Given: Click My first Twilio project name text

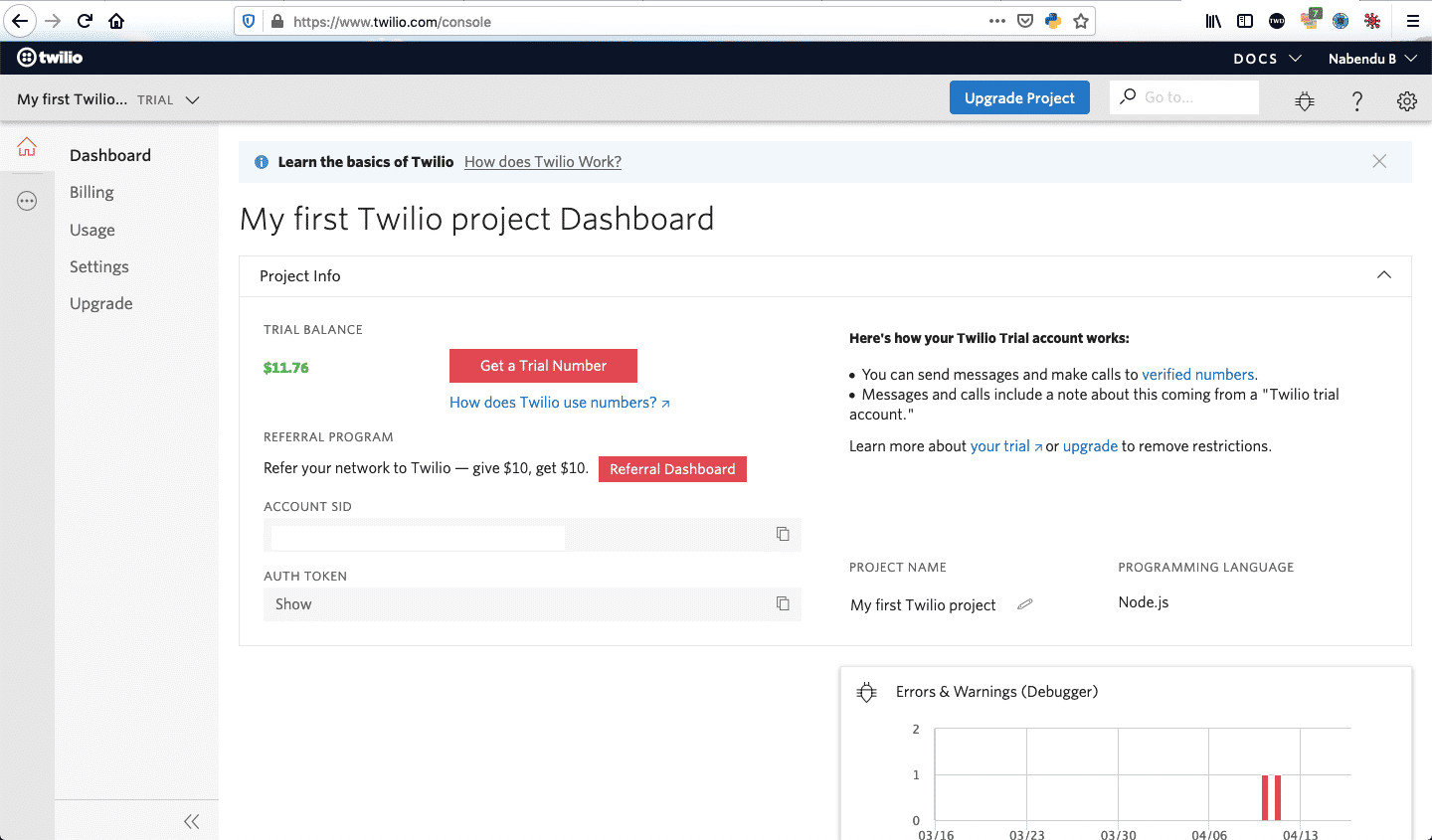Looking at the screenshot, I should 923,604.
